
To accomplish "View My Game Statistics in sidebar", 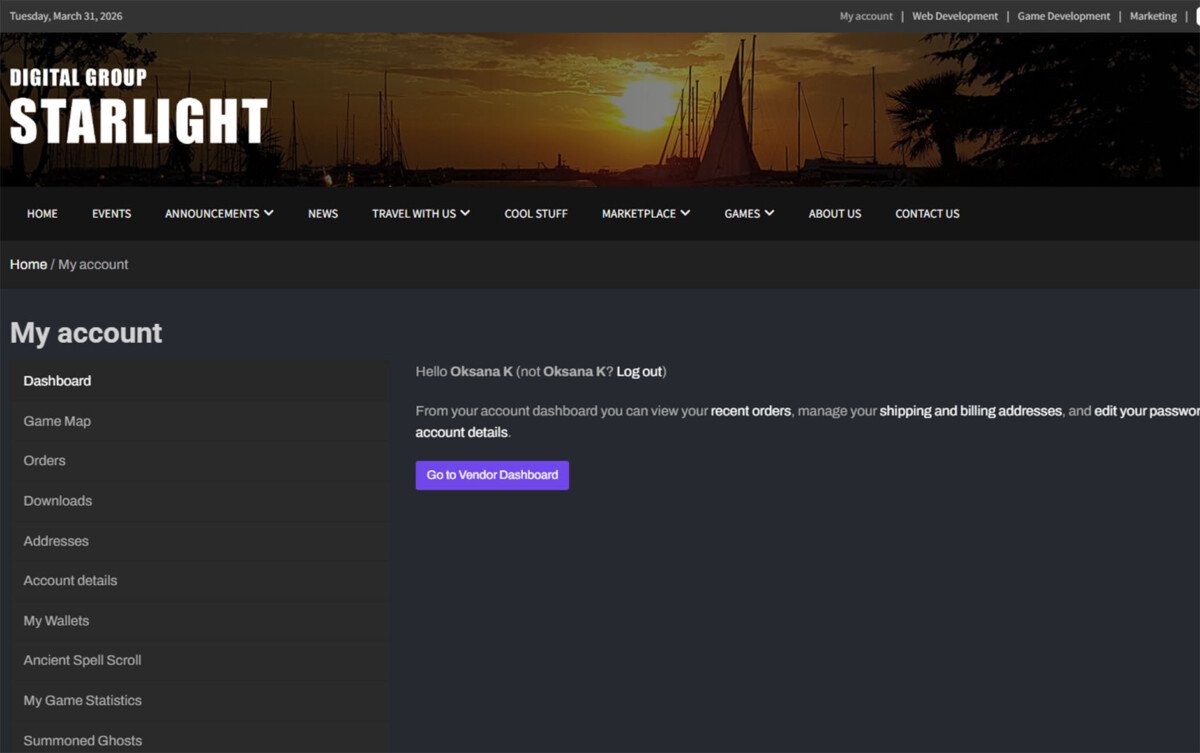I will (x=82, y=701).
